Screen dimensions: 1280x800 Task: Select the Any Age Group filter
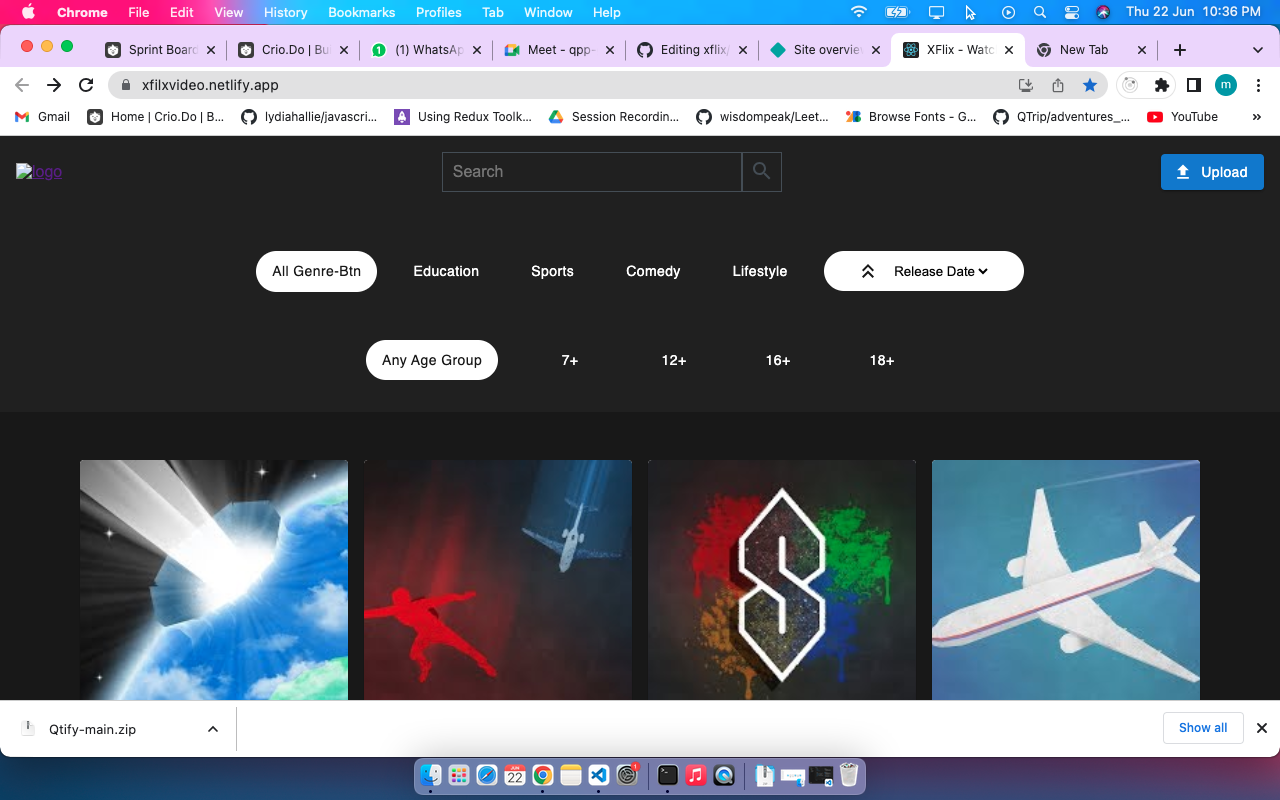[x=432, y=360]
